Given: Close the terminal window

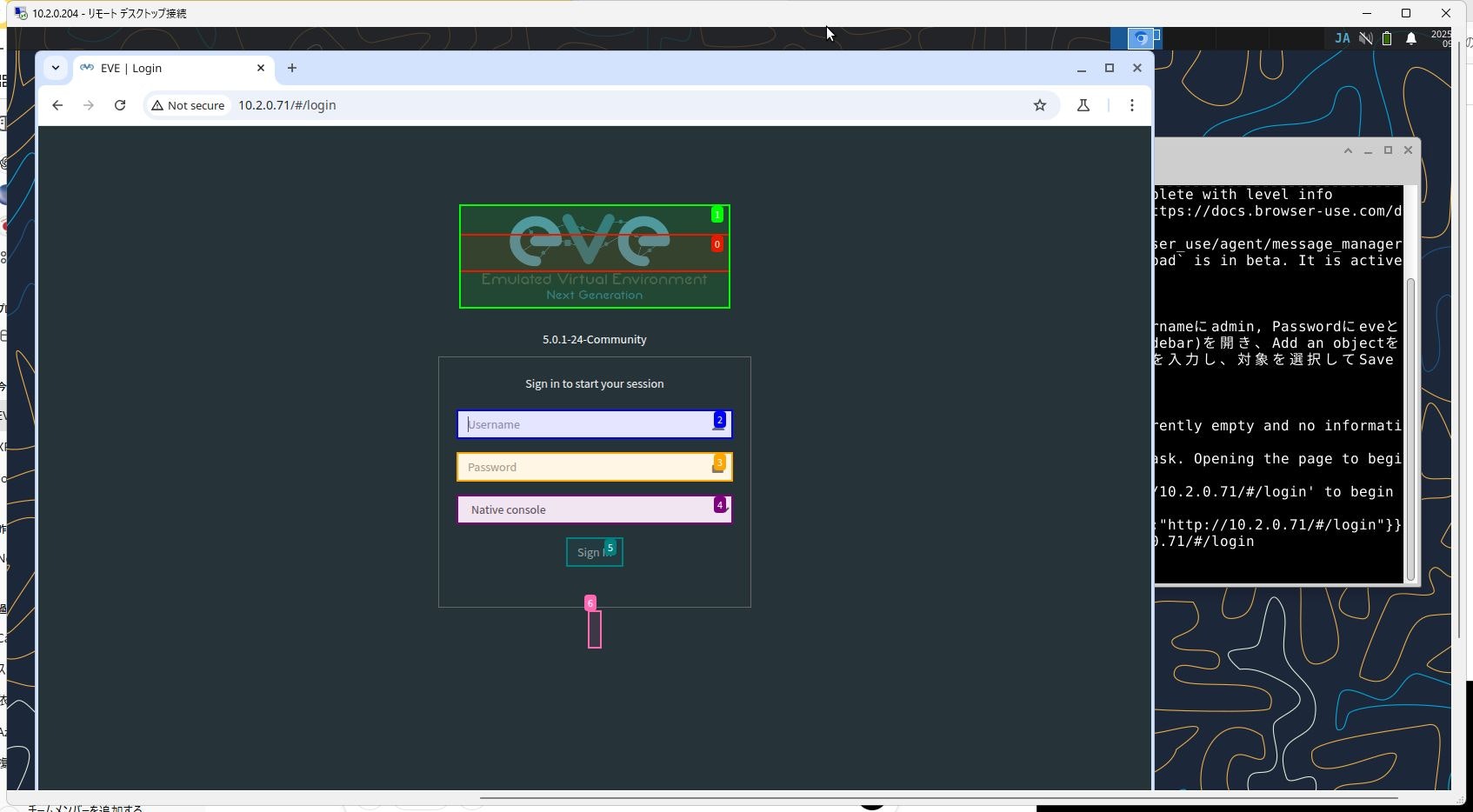Looking at the screenshot, I should pos(1408,150).
